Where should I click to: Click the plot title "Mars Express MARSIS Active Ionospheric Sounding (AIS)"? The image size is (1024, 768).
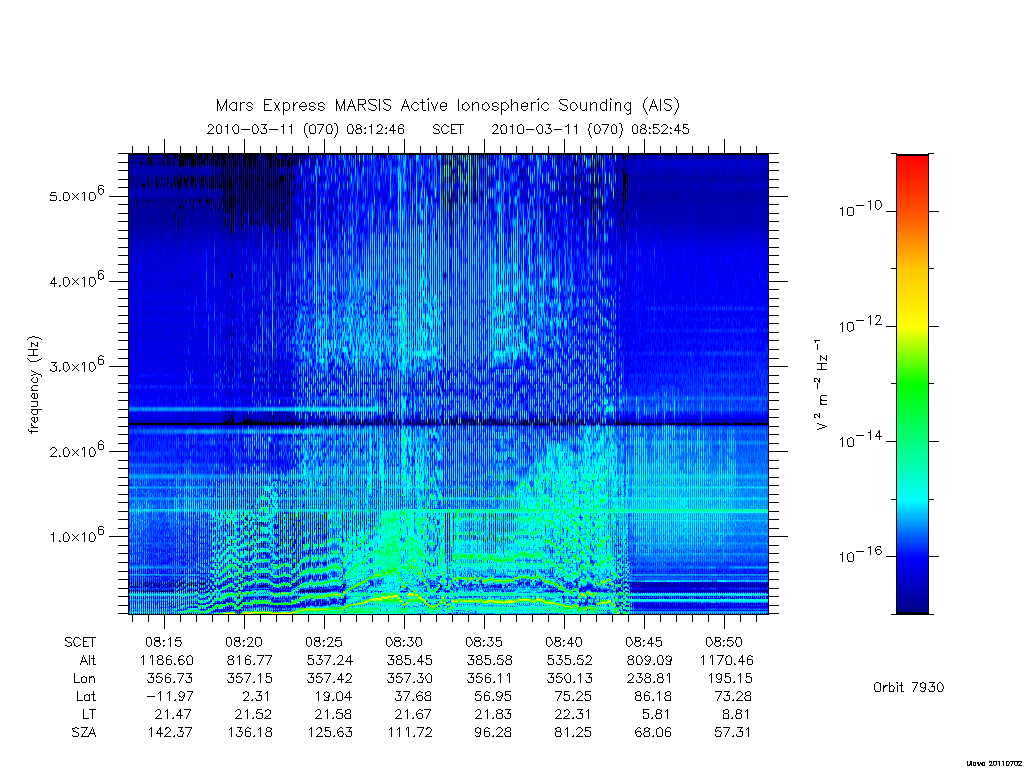point(448,105)
